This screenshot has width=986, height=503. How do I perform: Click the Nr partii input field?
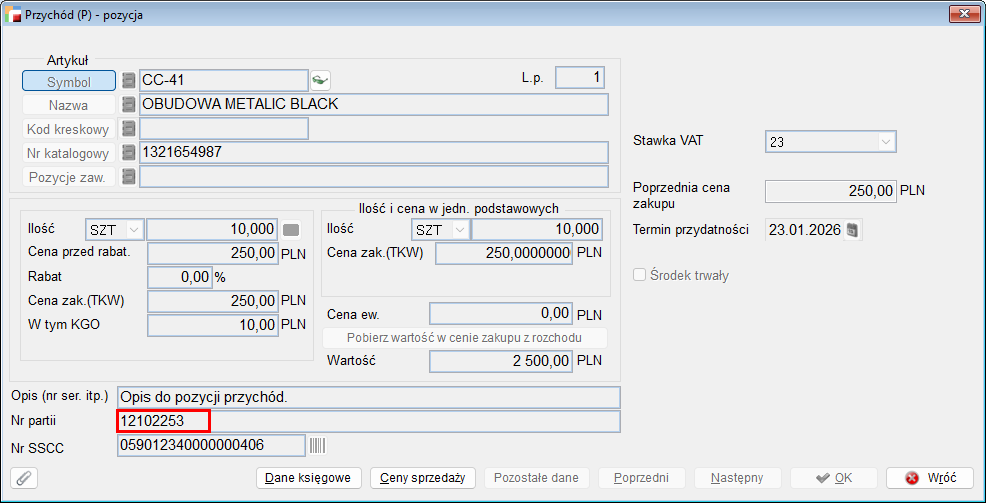(x=368, y=422)
